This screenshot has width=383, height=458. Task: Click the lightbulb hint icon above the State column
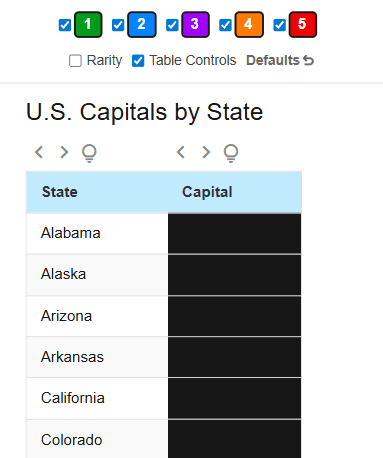click(x=89, y=153)
